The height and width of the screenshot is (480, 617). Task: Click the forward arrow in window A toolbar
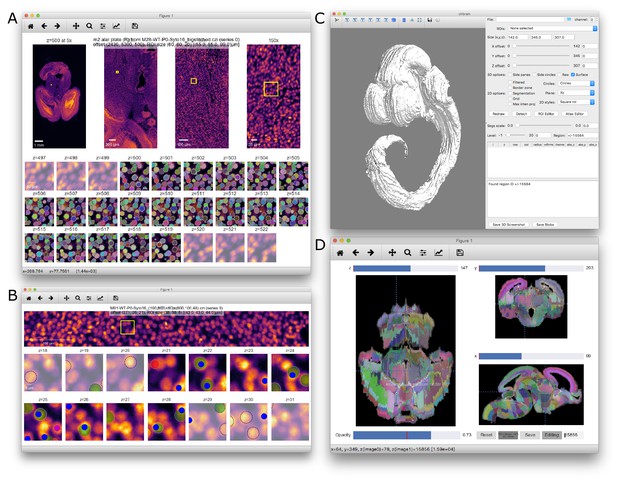pos(57,26)
